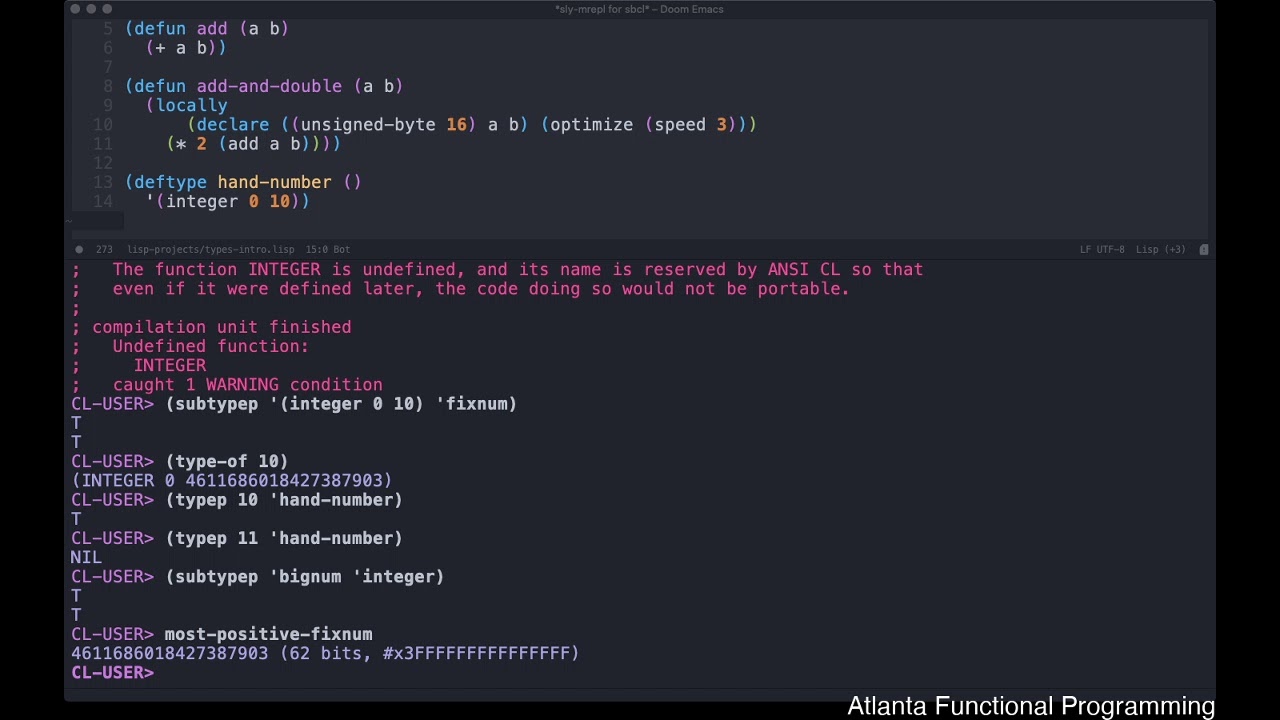Image resolution: width=1280 pixels, height=720 pixels.
Task: Click the 15:0 Bot position indicator
Action: [x=327, y=249]
